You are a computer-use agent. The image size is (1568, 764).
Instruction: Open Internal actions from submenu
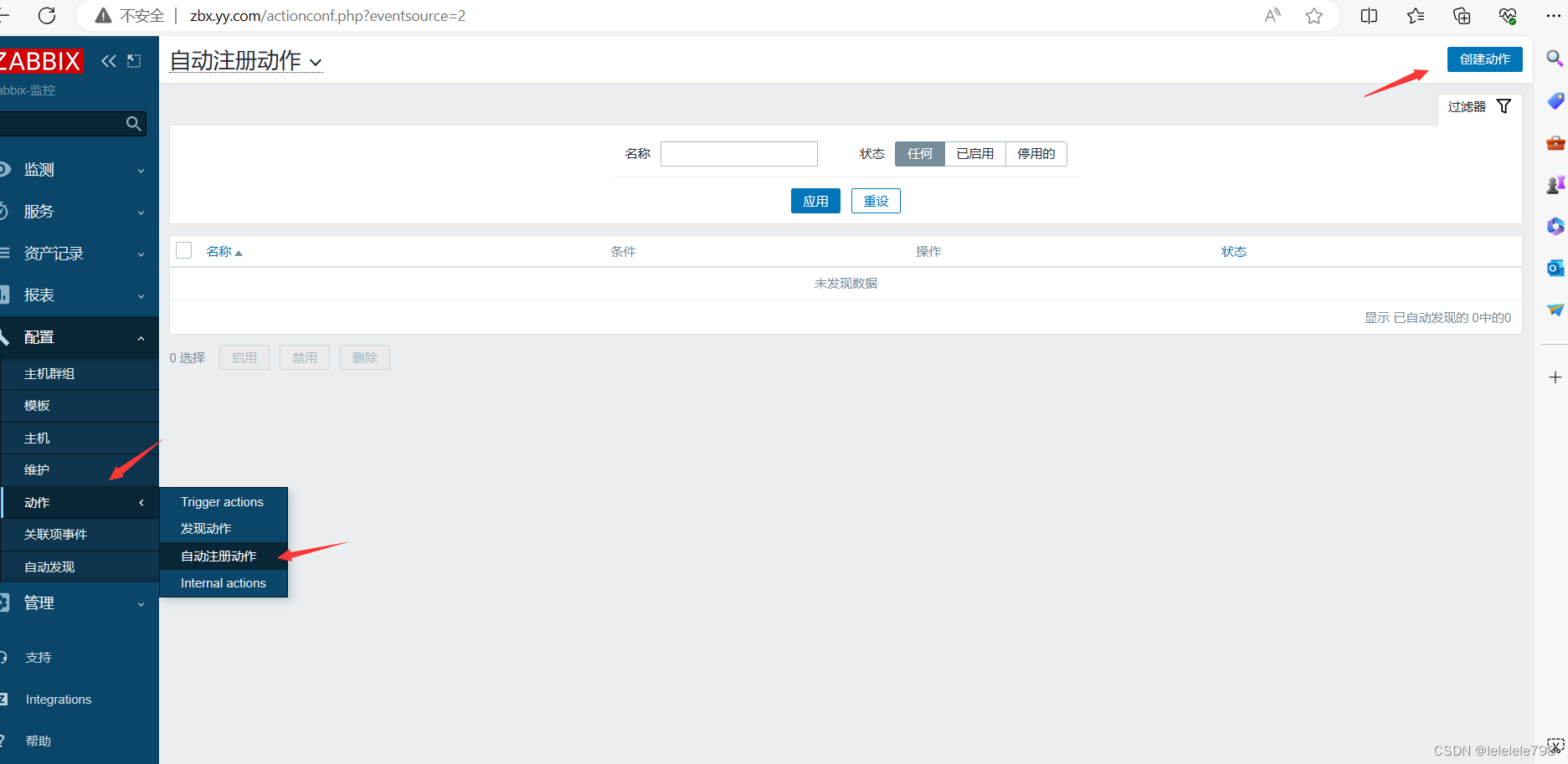(x=223, y=583)
